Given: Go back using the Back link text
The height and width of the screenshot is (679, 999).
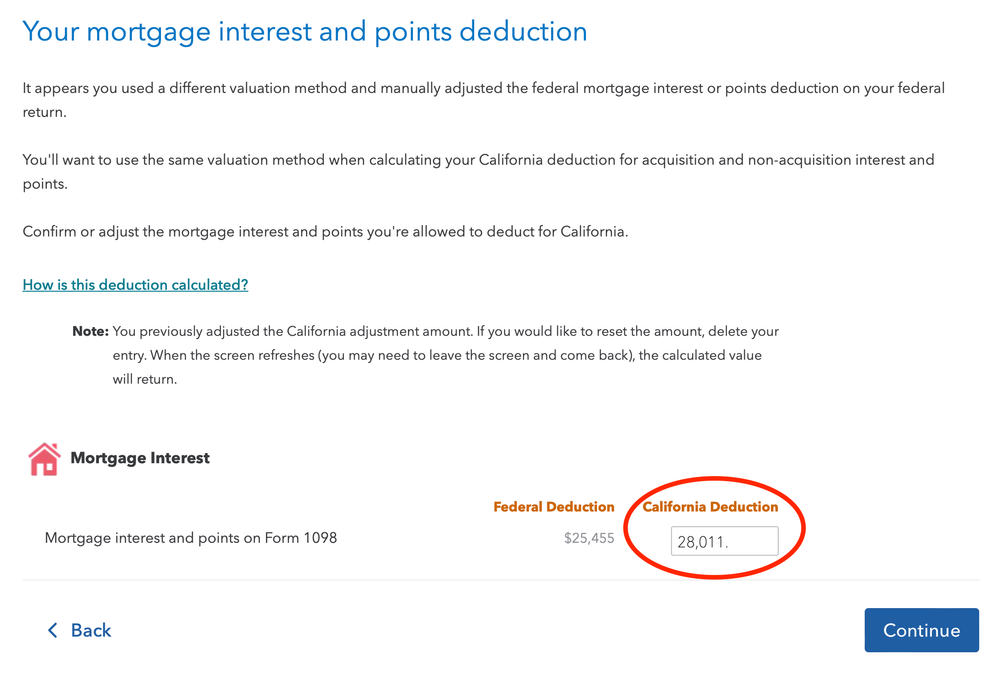Looking at the screenshot, I should point(91,630).
